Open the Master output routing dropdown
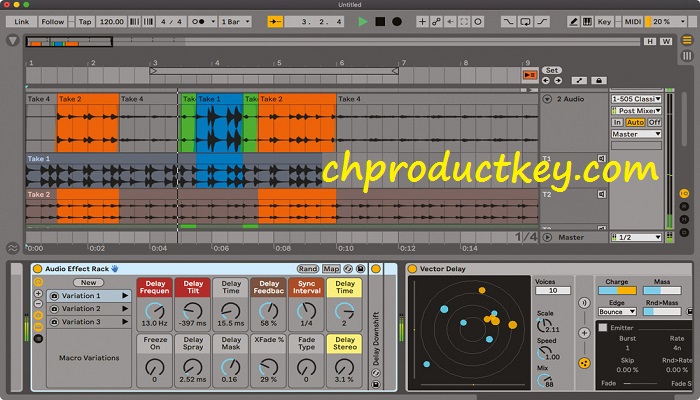The height and width of the screenshot is (400, 700). (636, 134)
